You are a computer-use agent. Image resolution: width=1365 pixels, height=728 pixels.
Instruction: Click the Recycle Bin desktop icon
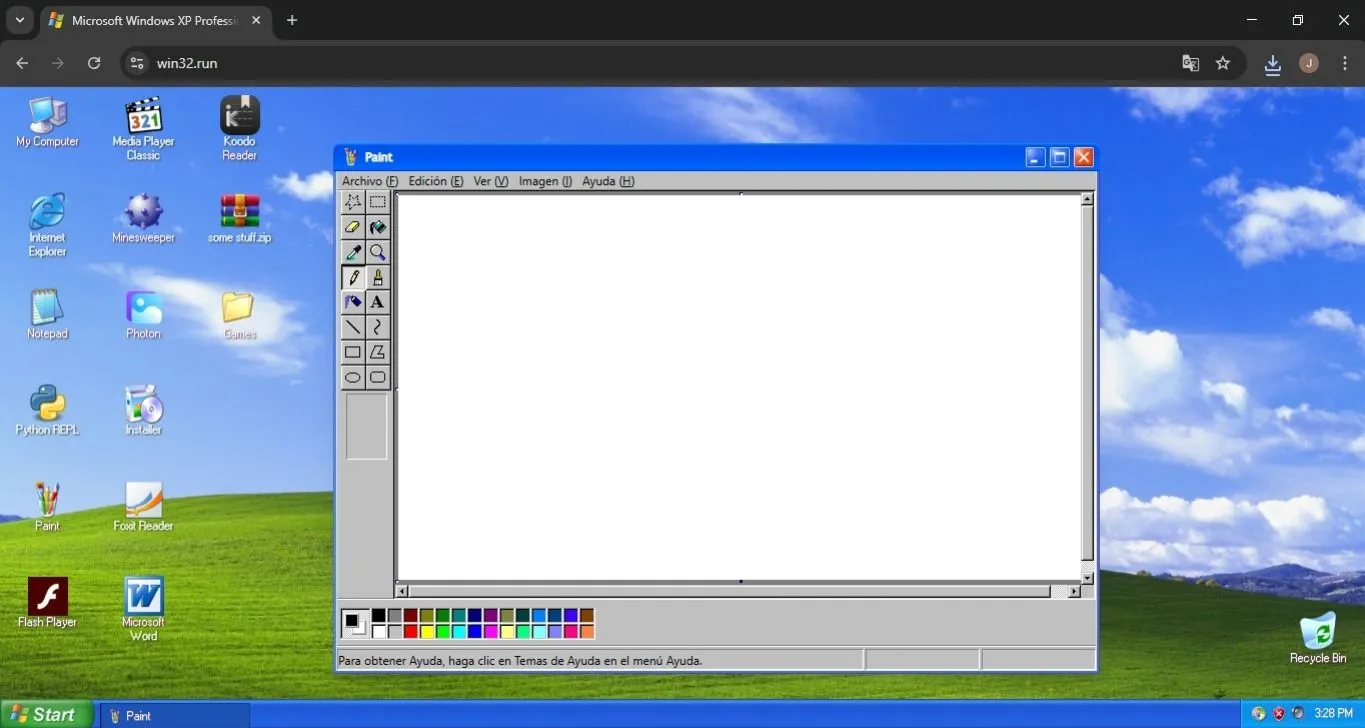(1318, 638)
